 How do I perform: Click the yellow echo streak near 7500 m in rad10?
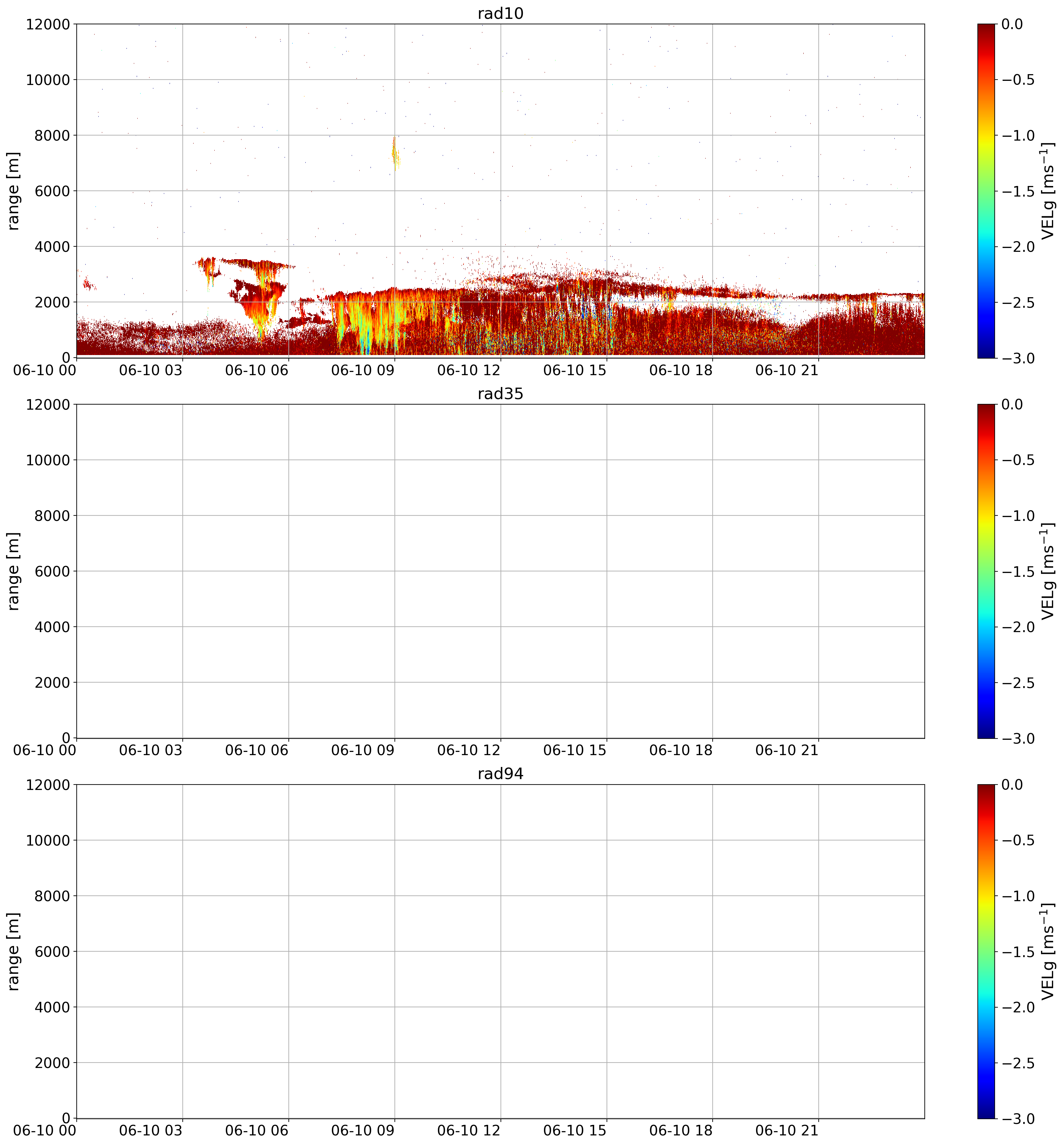tap(395, 153)
